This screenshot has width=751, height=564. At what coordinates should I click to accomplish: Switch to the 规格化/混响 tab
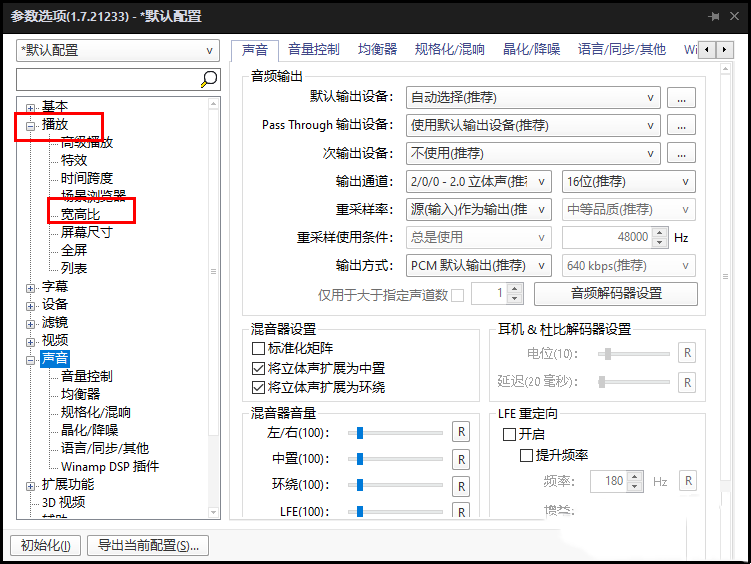coord(450,49)
